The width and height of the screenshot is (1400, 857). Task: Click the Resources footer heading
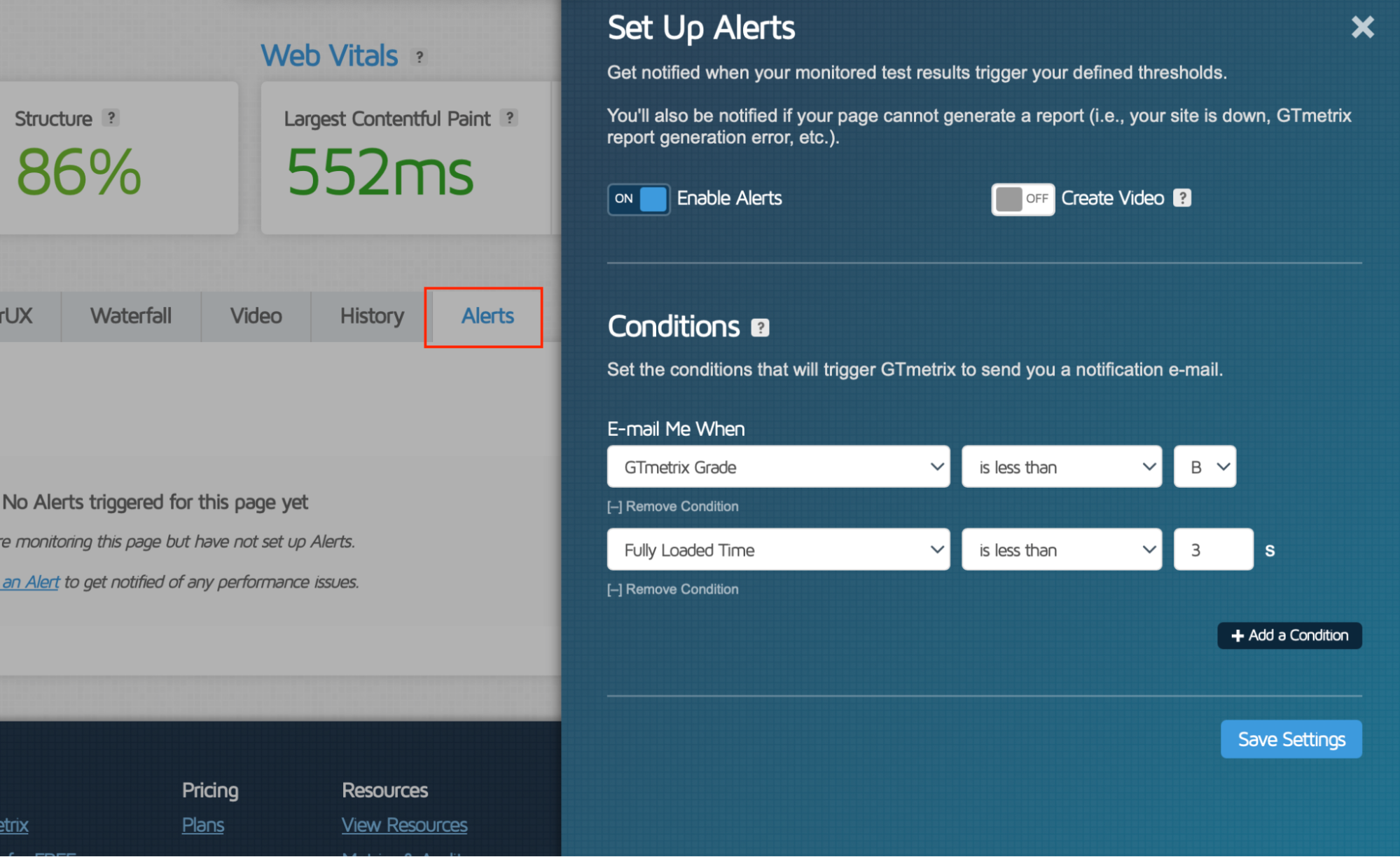[384, 790]
